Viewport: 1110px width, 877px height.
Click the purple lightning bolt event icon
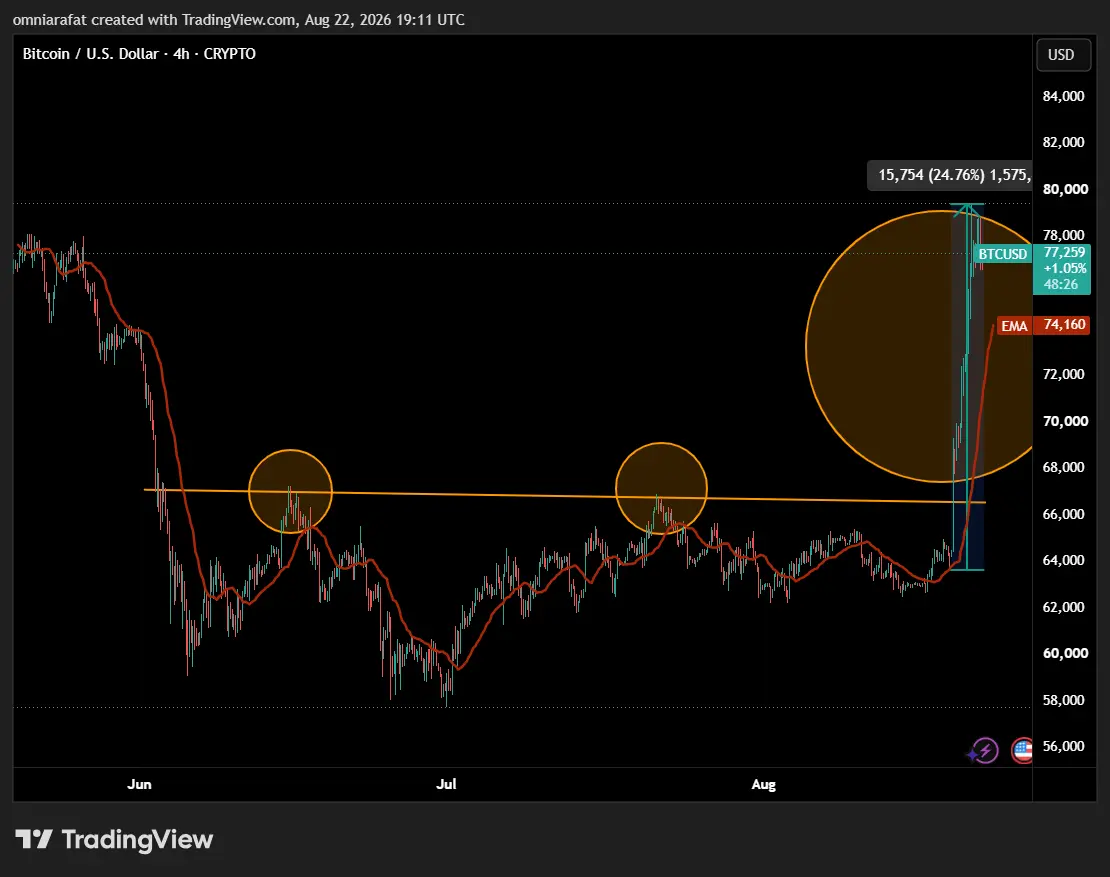pos(985,750)
